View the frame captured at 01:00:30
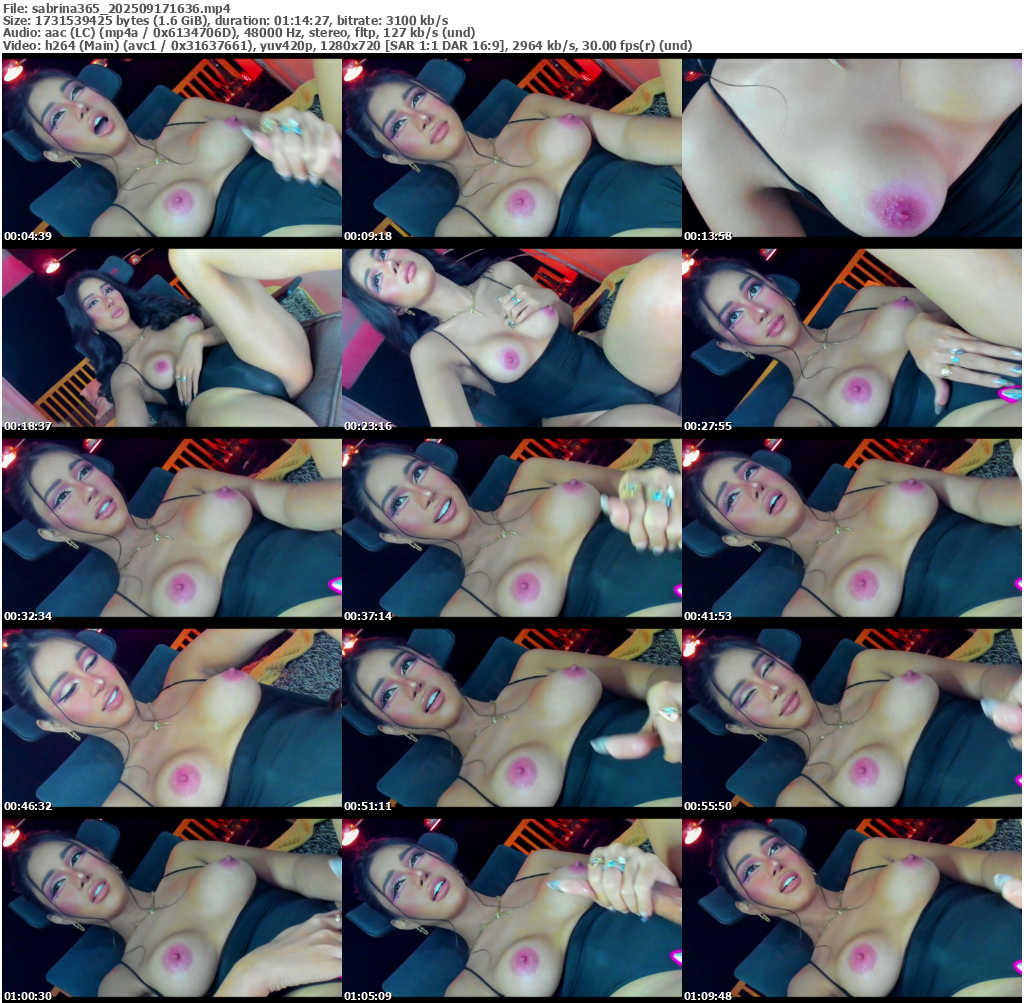 coord(172,908)
